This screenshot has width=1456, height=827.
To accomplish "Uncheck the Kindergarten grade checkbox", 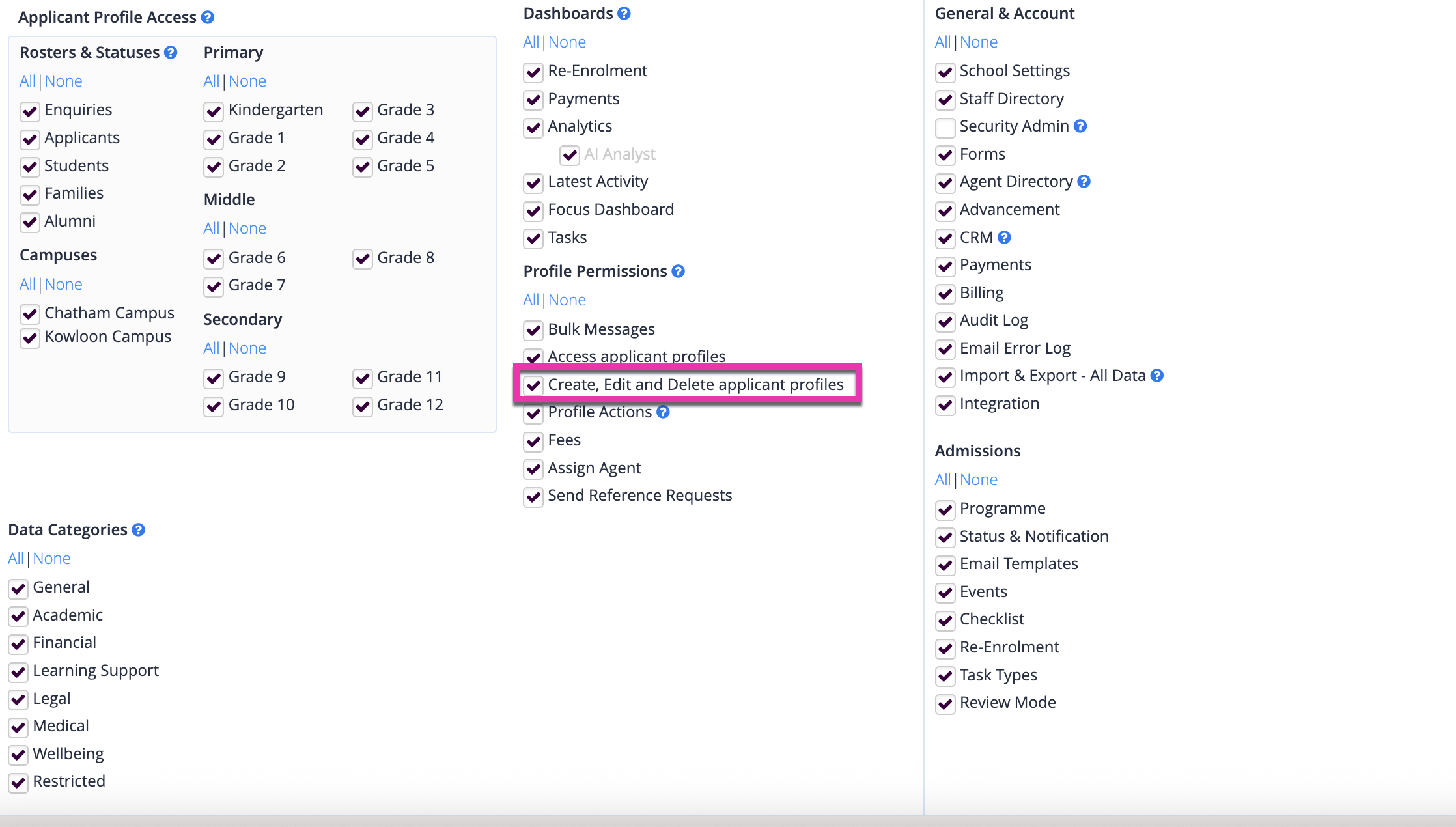I will (214, 111).
